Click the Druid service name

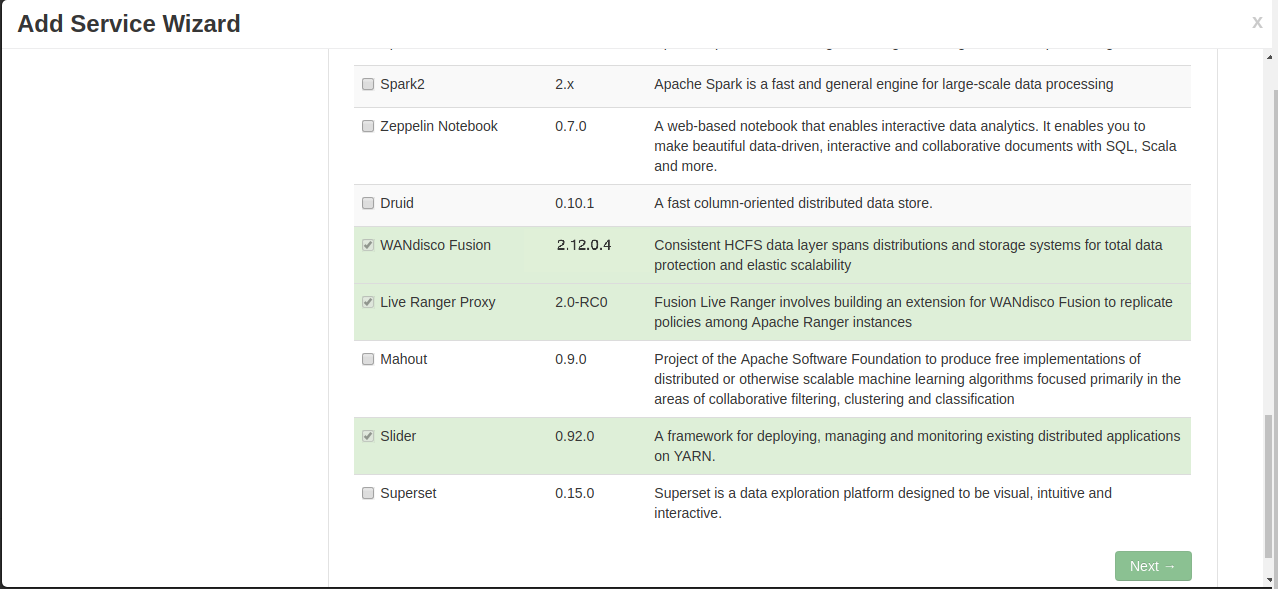click(397, 203)
